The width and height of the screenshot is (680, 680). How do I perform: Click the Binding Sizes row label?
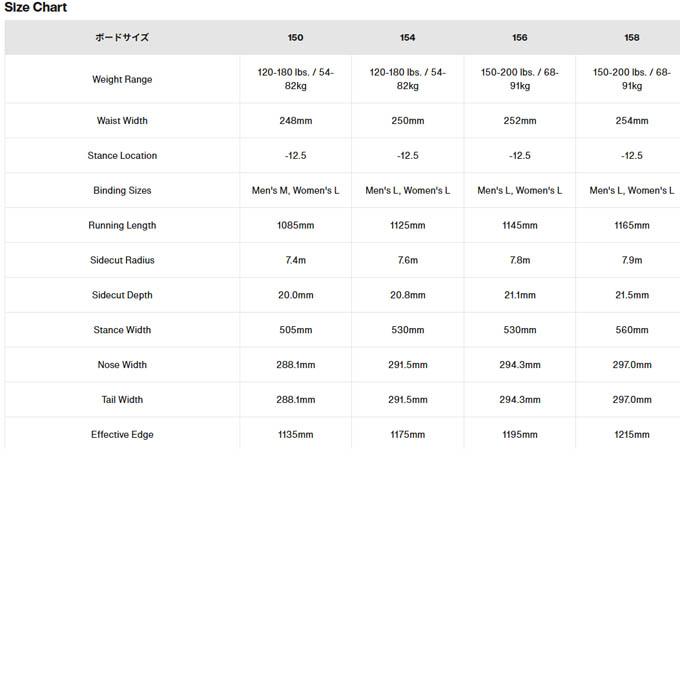122,190
